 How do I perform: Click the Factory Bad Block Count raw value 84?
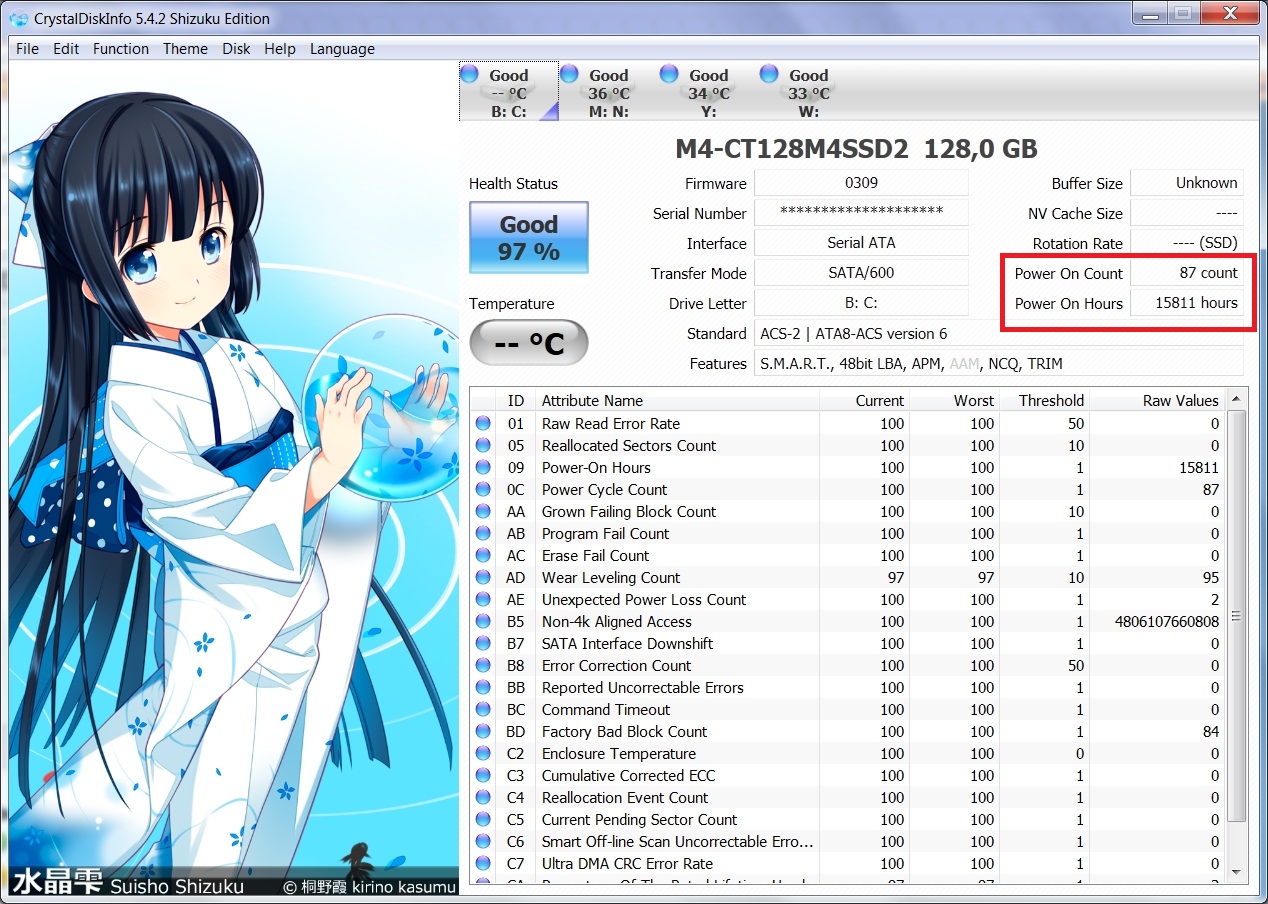(x=1211, y=731)
